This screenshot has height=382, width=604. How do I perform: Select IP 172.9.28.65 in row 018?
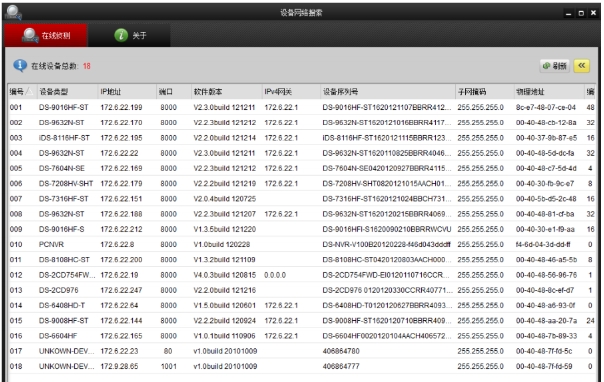(x=119, y=366)
